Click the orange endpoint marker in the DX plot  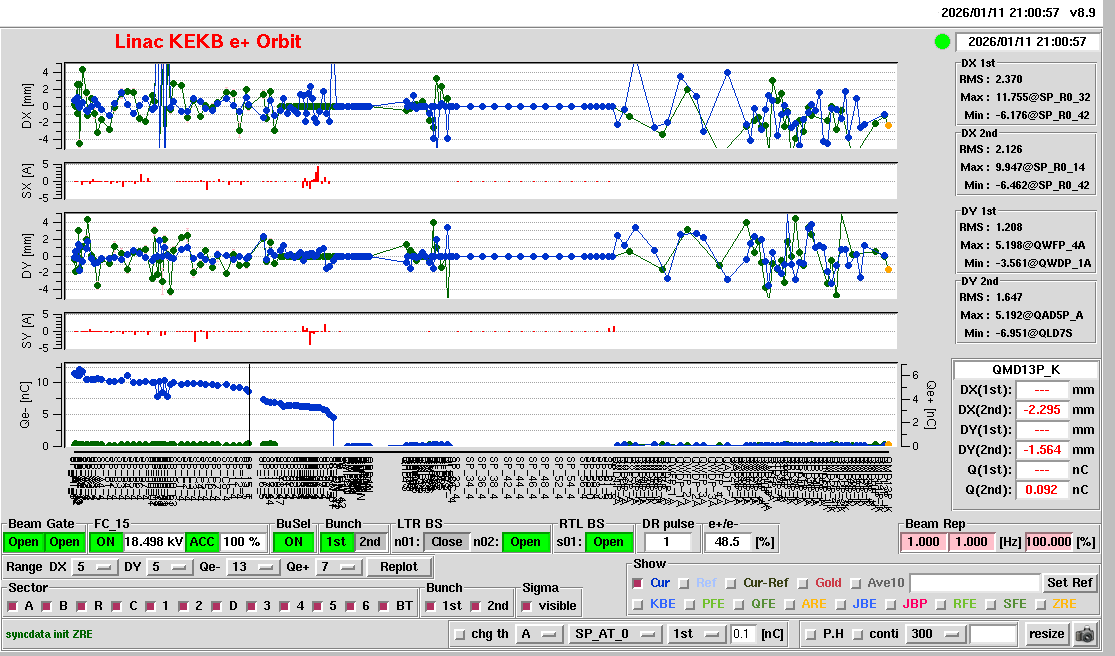(x=888, y=125)
